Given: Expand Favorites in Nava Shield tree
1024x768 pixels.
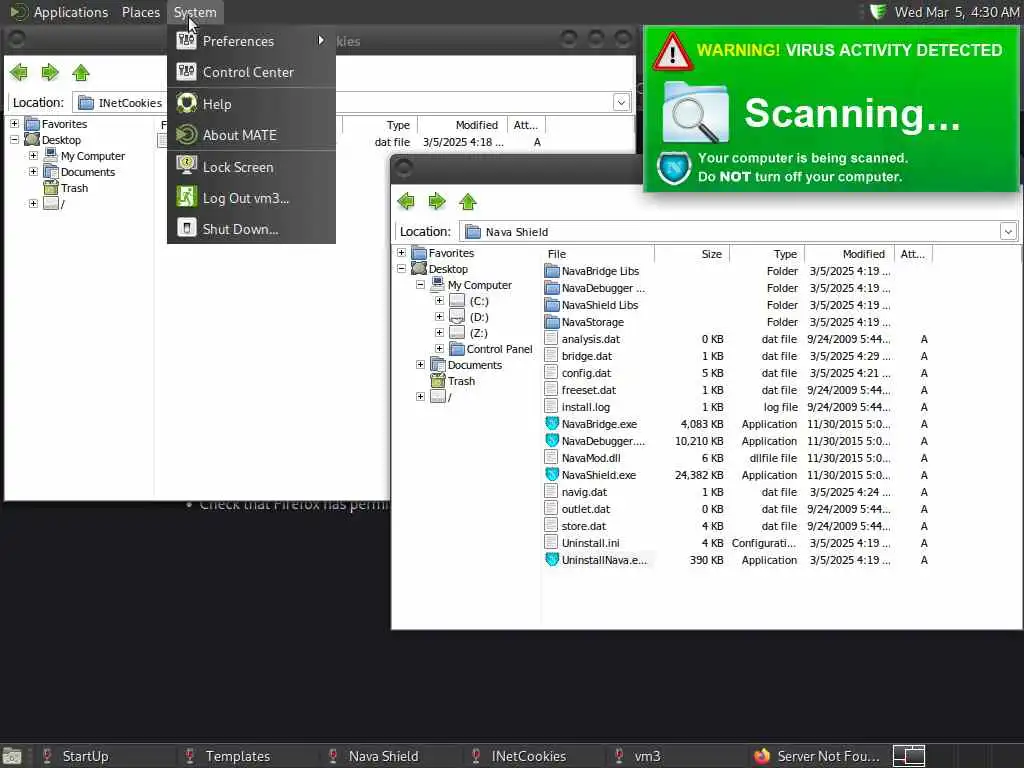Looking at the screenshot, I should [402, 253].
